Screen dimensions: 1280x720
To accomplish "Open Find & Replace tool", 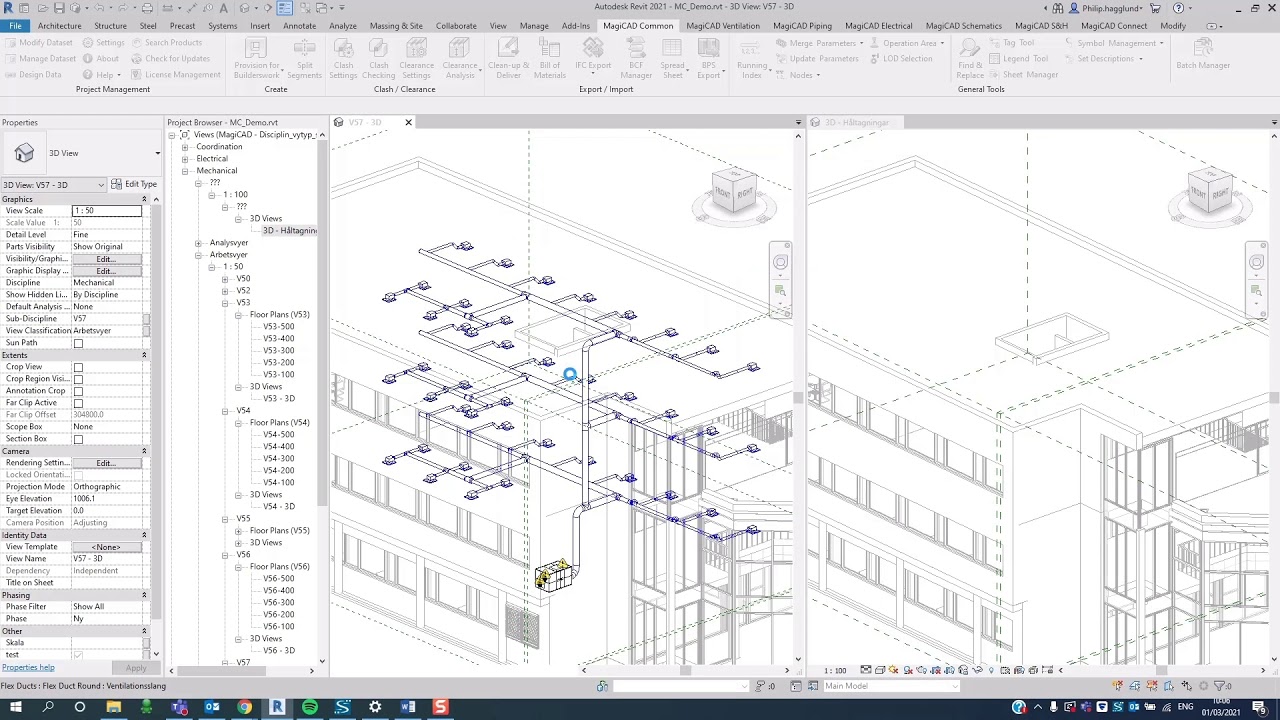I will [969, 58].
